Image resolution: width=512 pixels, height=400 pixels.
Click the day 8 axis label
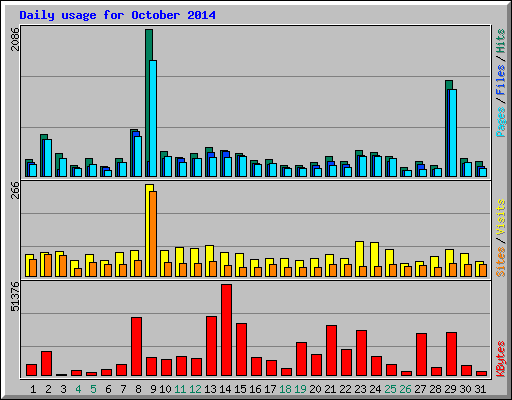(138, 389)
